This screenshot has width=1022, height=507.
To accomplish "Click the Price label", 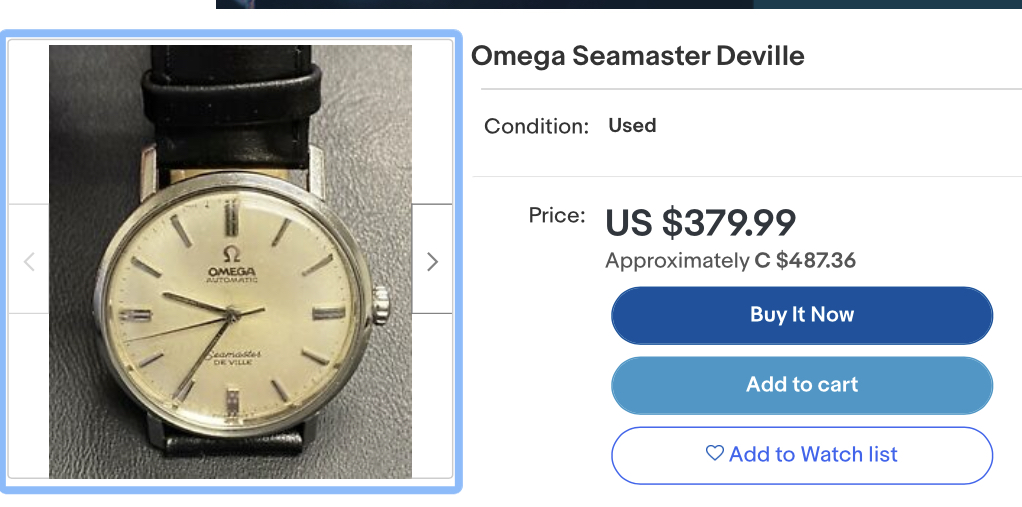I will point(556,215).
